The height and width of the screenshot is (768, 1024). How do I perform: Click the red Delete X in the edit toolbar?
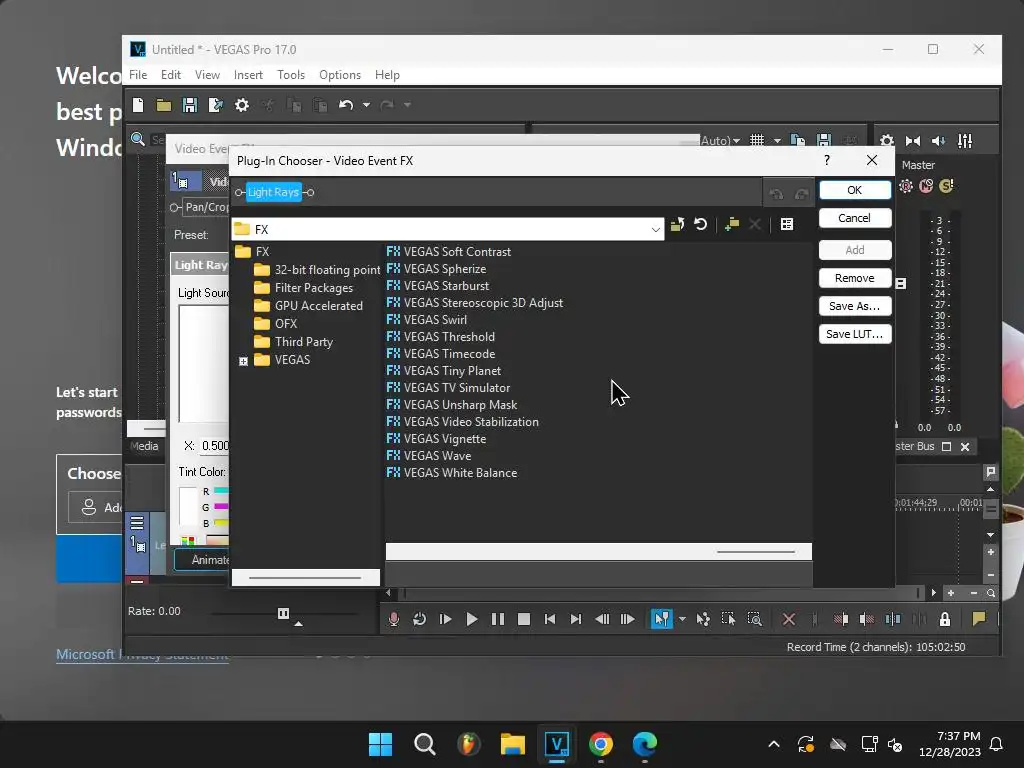click(x=789, y=619)
